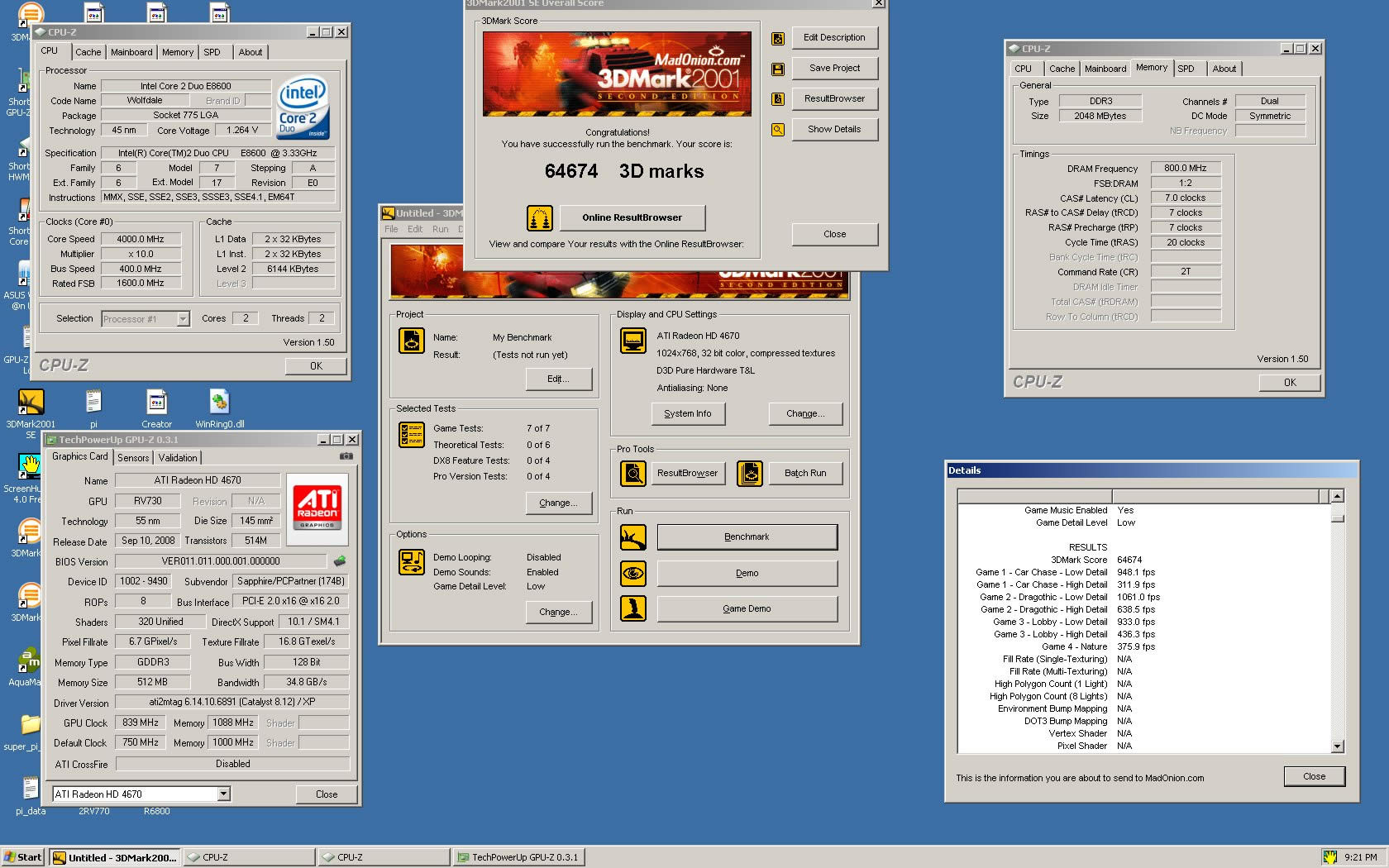The image size is (1389, 868).
Task: Click the Game Demo joystick icon
Action: tap(633, 608)
